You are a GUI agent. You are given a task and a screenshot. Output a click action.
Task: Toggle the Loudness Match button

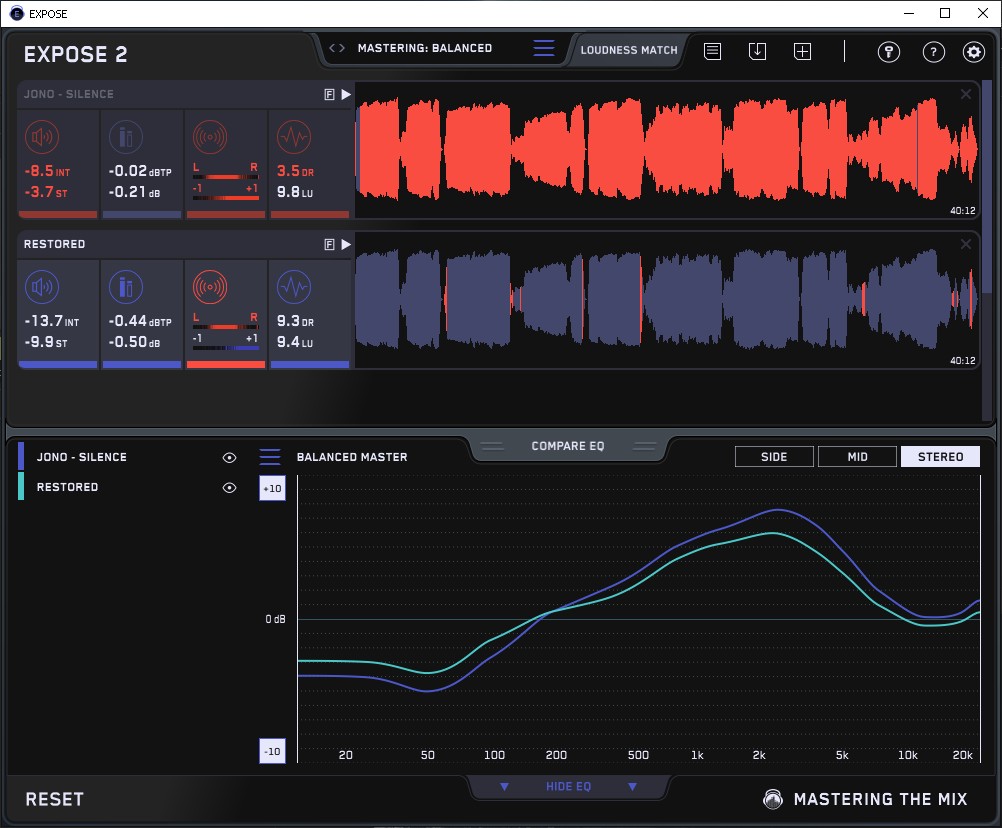628,50
